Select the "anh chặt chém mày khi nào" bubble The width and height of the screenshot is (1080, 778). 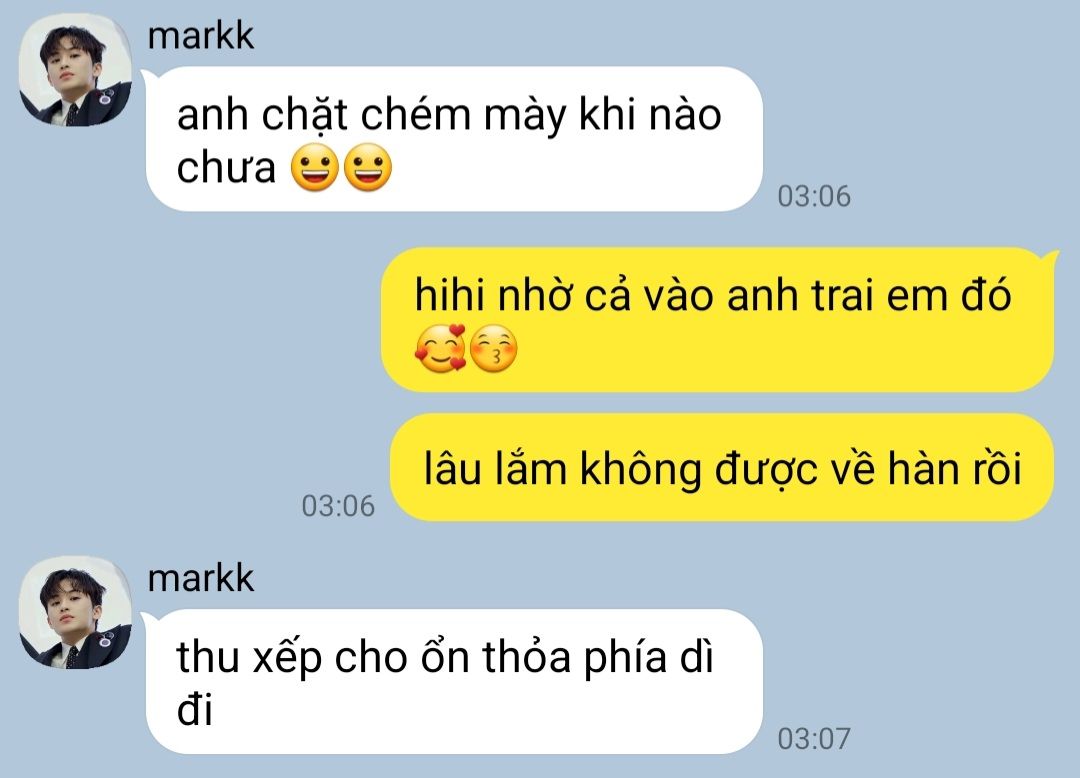tap(455, 139)
